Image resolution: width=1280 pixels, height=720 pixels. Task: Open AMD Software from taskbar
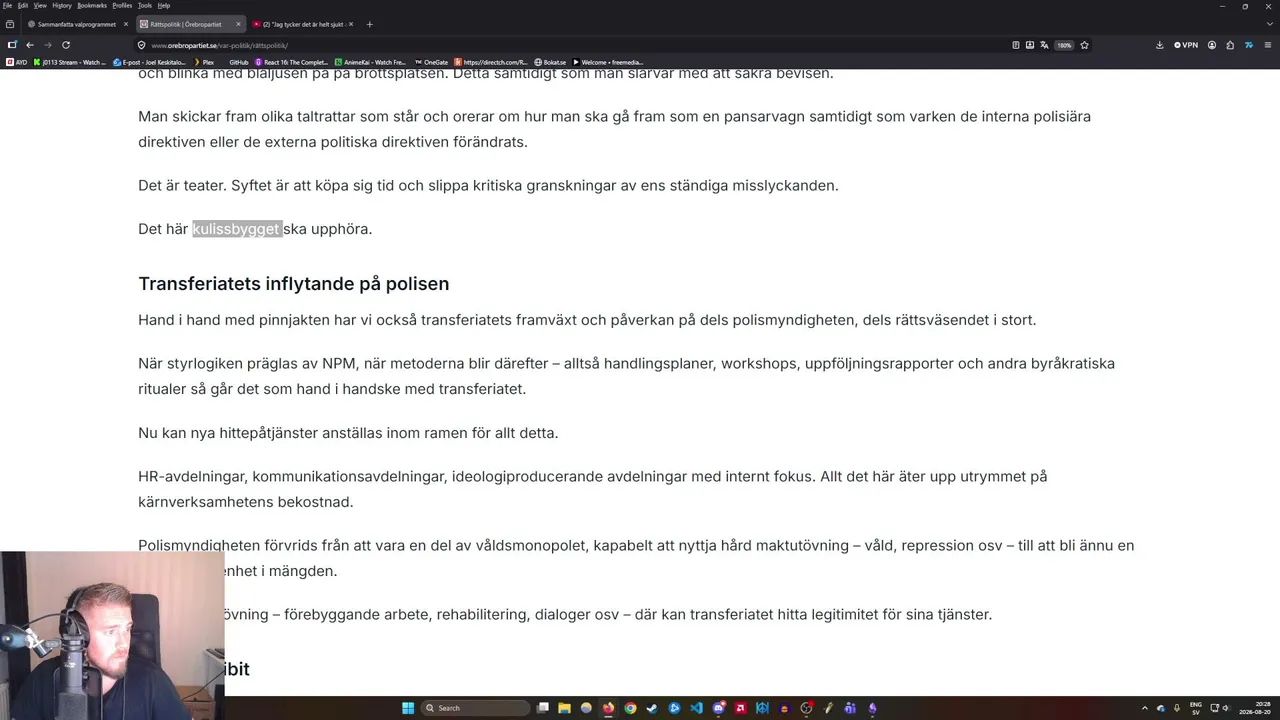click(x=740, y=708)
